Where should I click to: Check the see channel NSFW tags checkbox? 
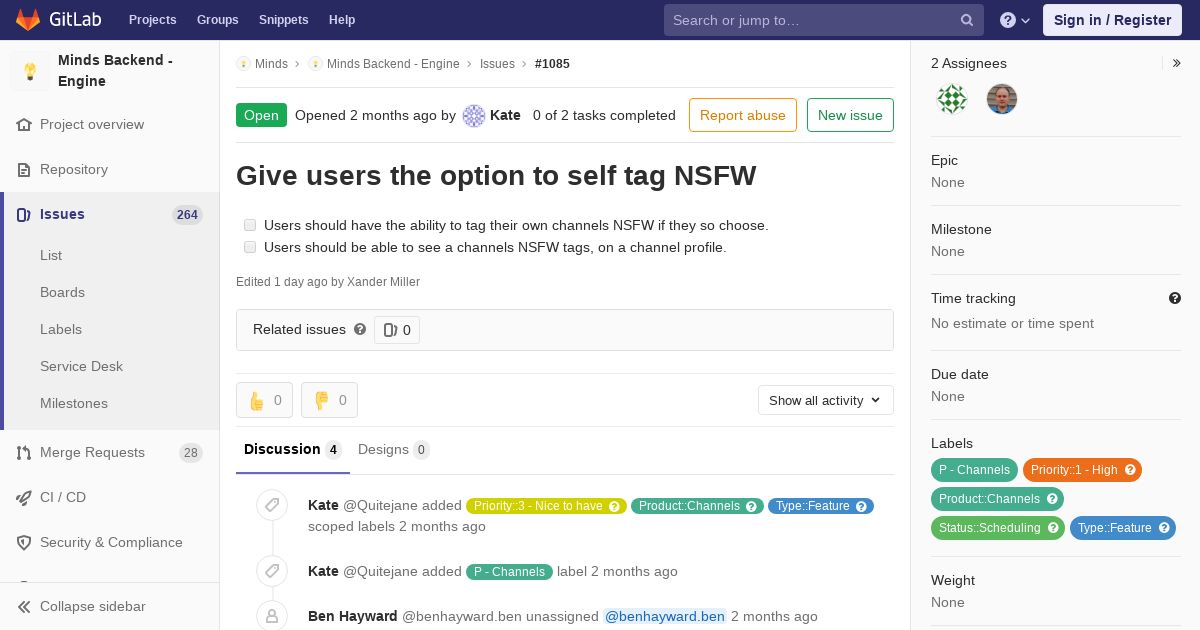[x=250, y=247]
